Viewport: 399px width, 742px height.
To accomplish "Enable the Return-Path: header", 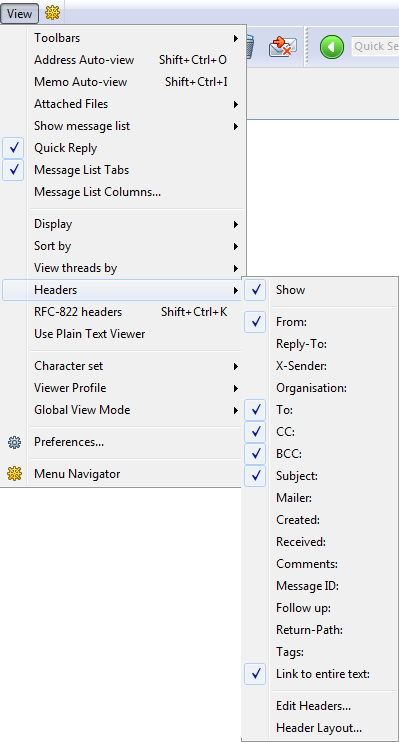I will [x=320, y=630].
